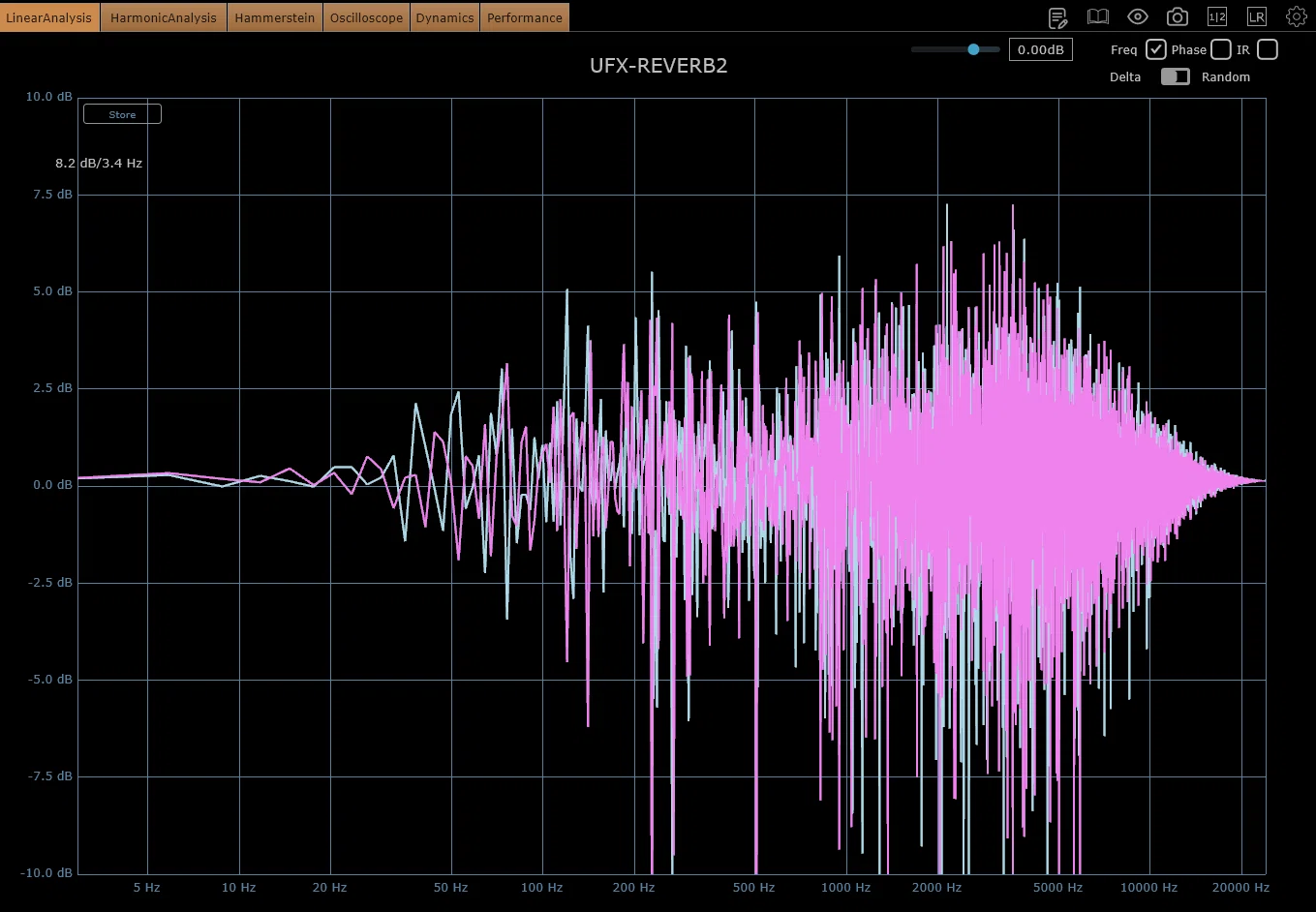Click the gain slider handle

point(973,49)
